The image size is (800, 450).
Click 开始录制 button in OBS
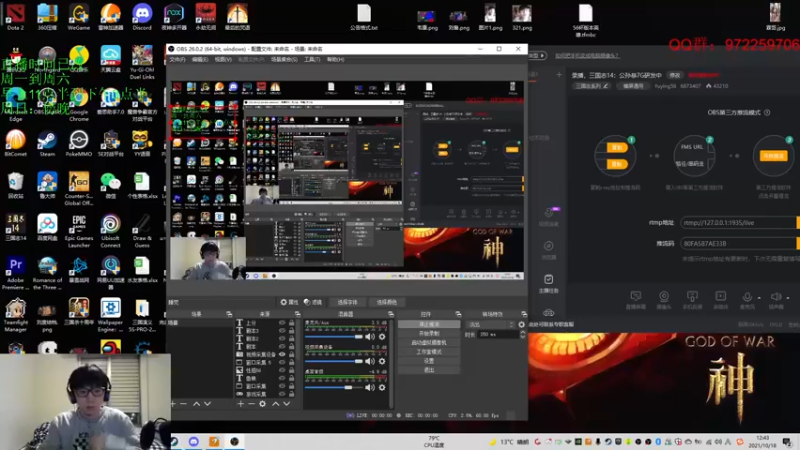tap(429, 334)
